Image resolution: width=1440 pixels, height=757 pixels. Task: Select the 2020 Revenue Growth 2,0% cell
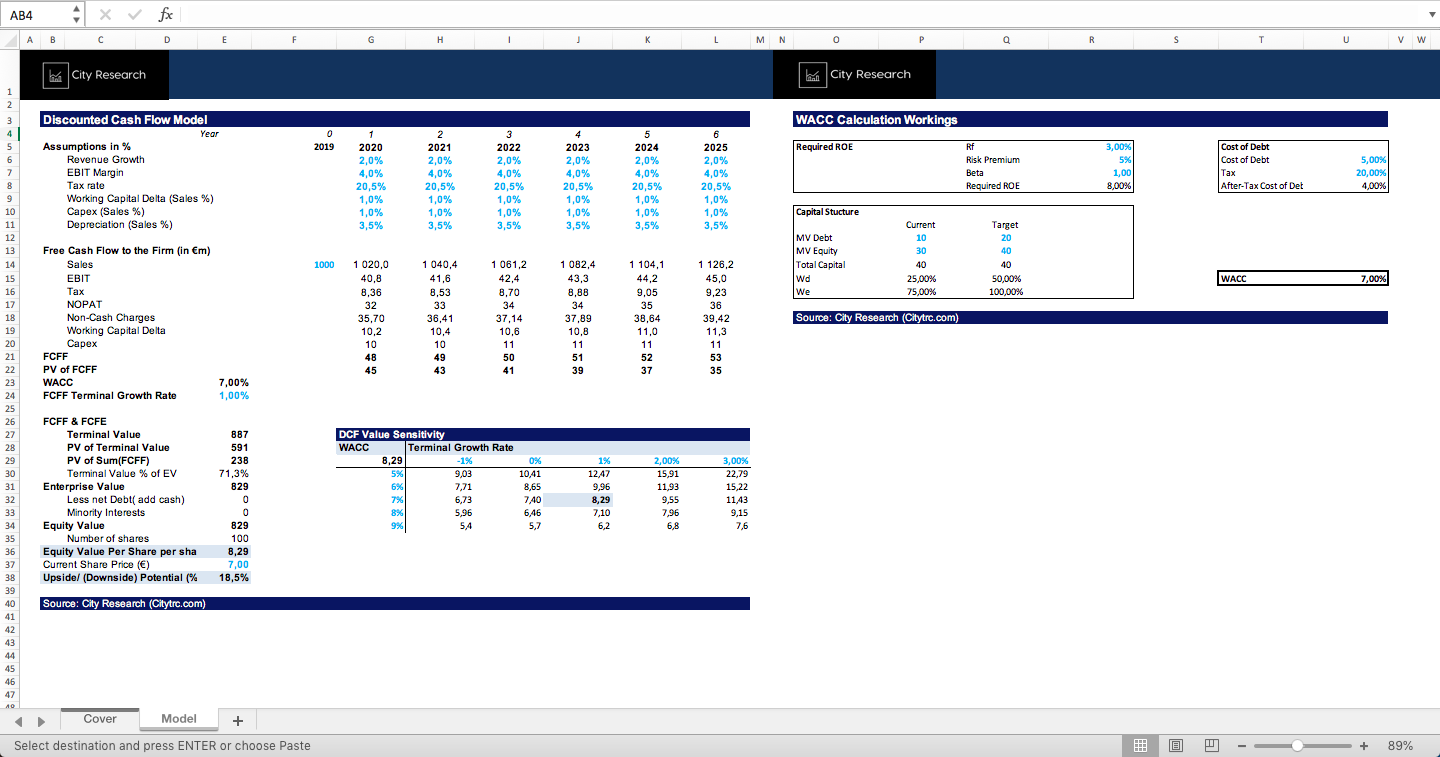[x=371, y=160]
